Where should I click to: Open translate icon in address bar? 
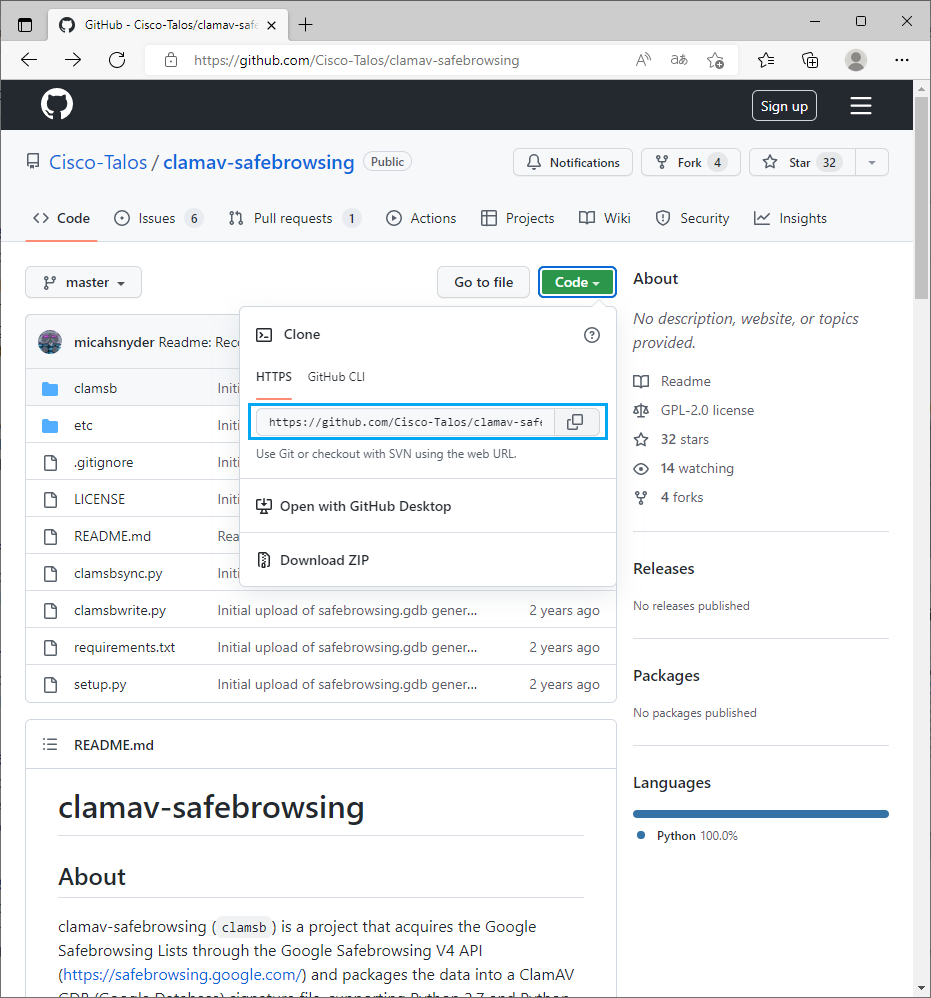(x=679, y=60)
